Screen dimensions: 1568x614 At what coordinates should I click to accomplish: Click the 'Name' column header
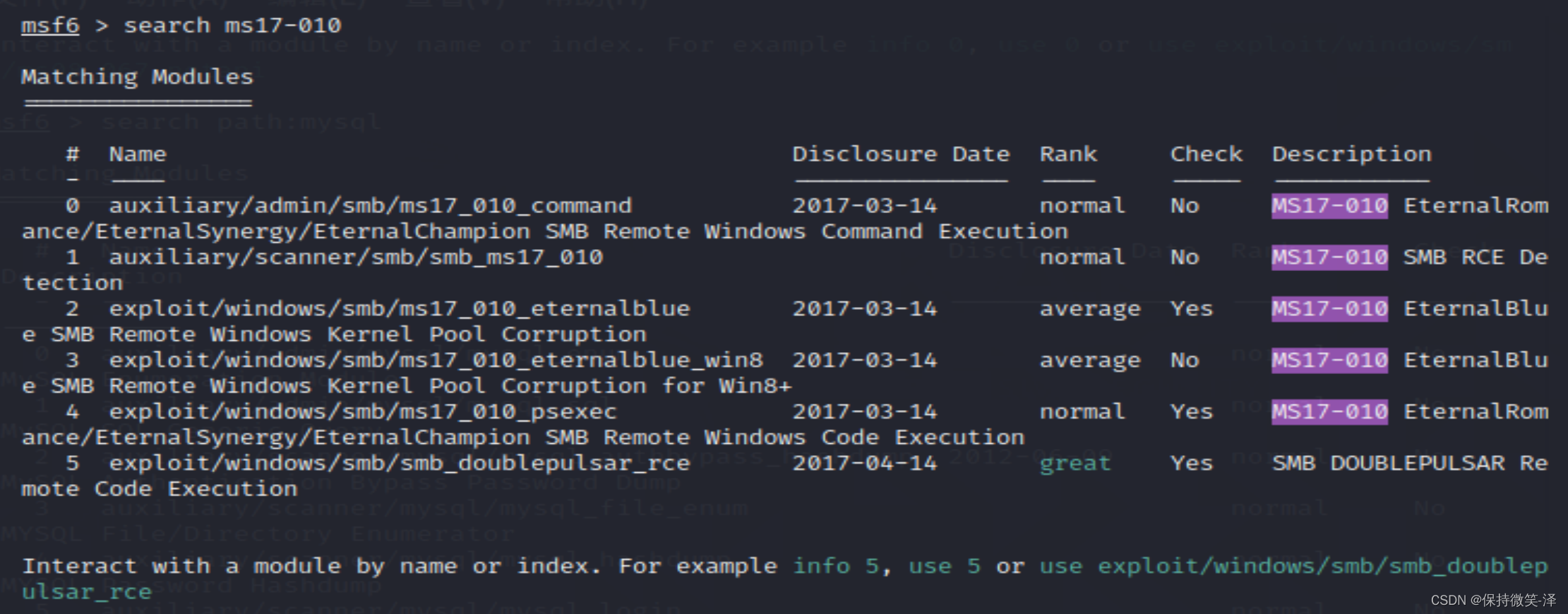coord(138,154)
